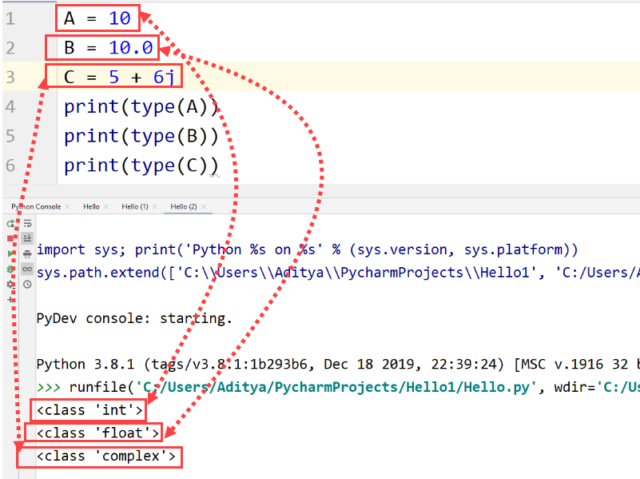Click the green Execute statement play icon
The height and width of the screenshot is (479, 640).
[10, 255]
